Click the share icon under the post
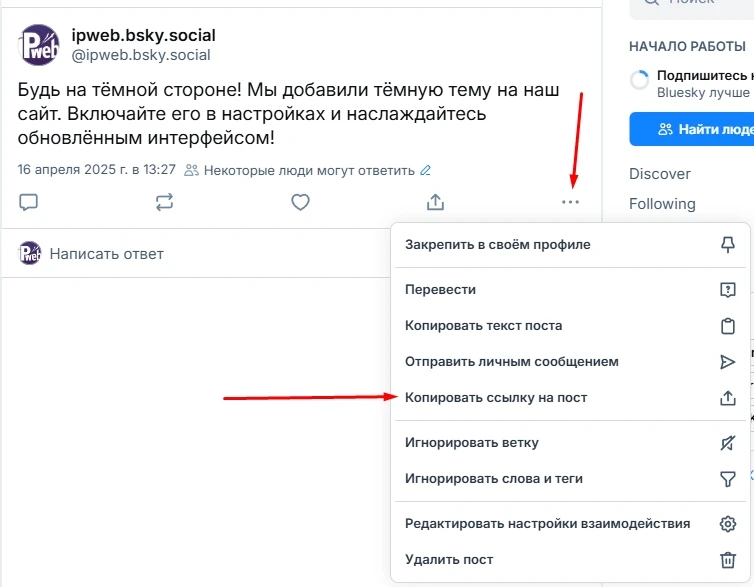 point(435,202)
